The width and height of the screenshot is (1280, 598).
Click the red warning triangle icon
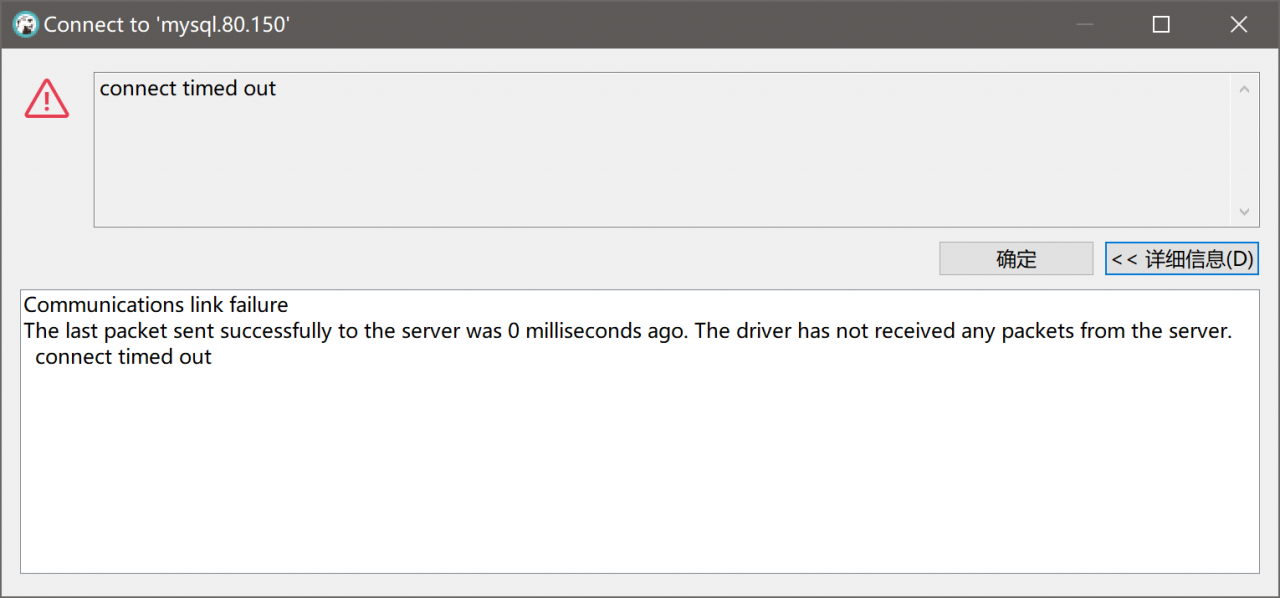click(x=47, y=100)
